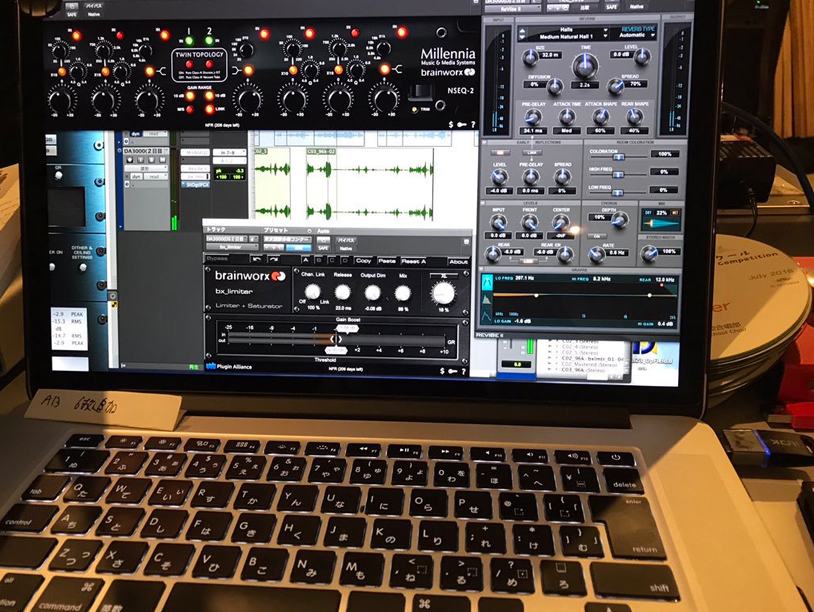Click the bx_limiter XL knob
This screenshot has width=814, height=612.
[x=443, y=293]
